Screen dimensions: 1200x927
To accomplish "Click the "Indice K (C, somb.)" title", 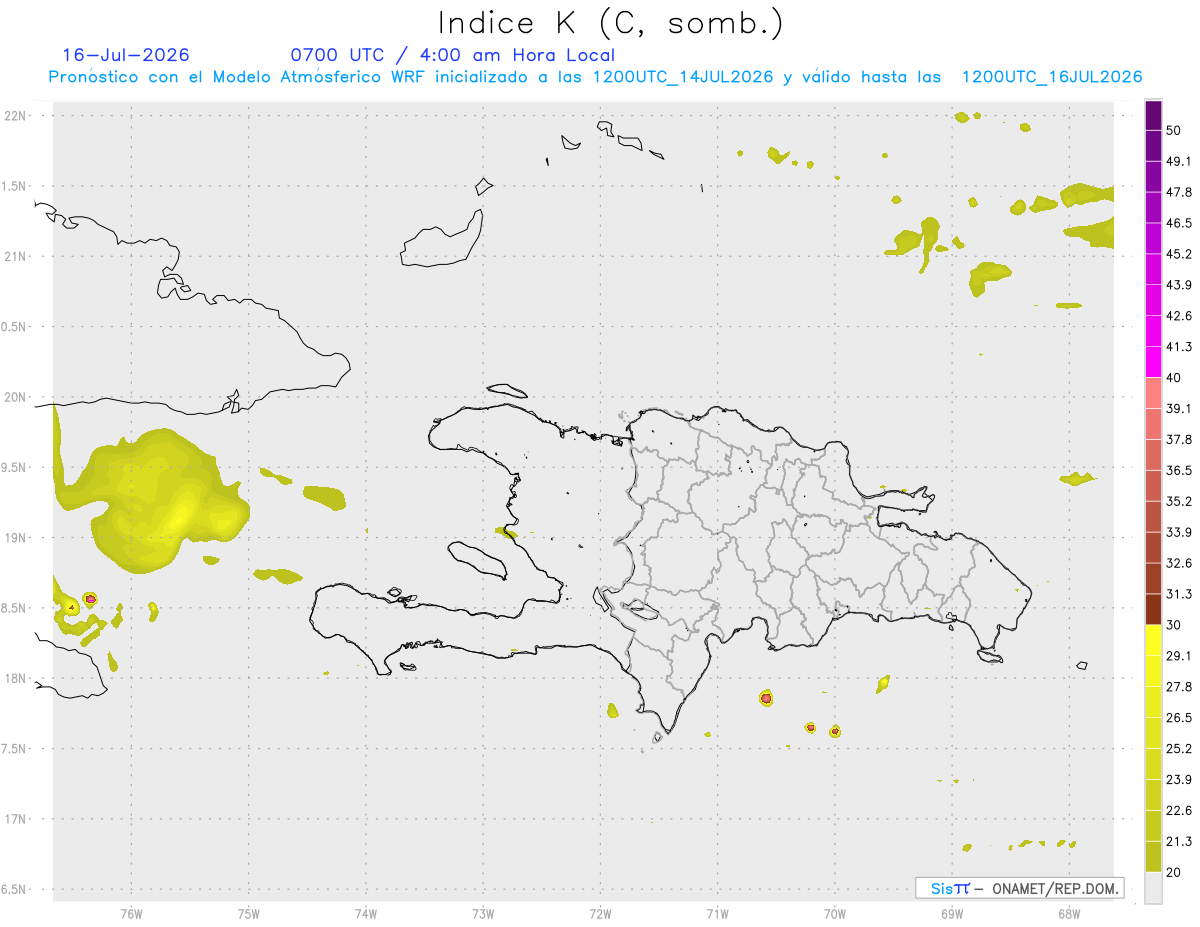I will 610,23.
